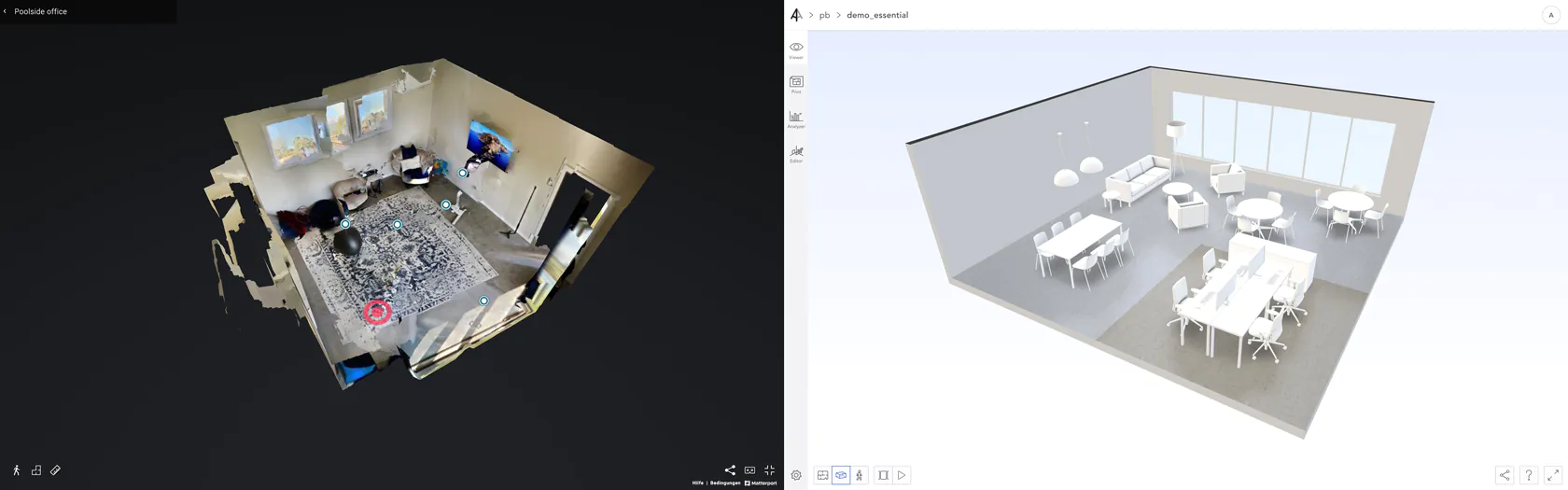This screenshot has height=490, width=1568.
Task: Jump to the scan point beside the black exercise ball
Action: click(345, 224)
